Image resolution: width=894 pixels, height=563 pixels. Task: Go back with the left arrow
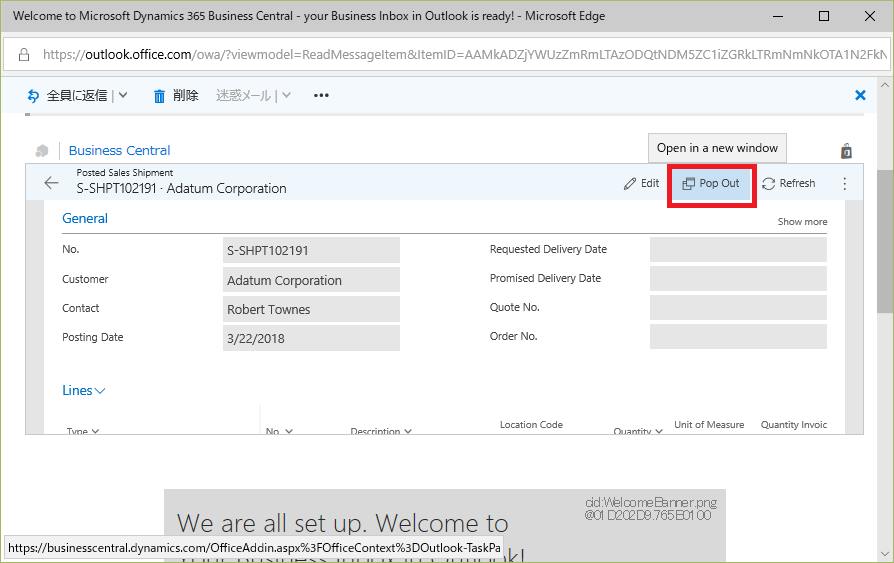point(51,183)
